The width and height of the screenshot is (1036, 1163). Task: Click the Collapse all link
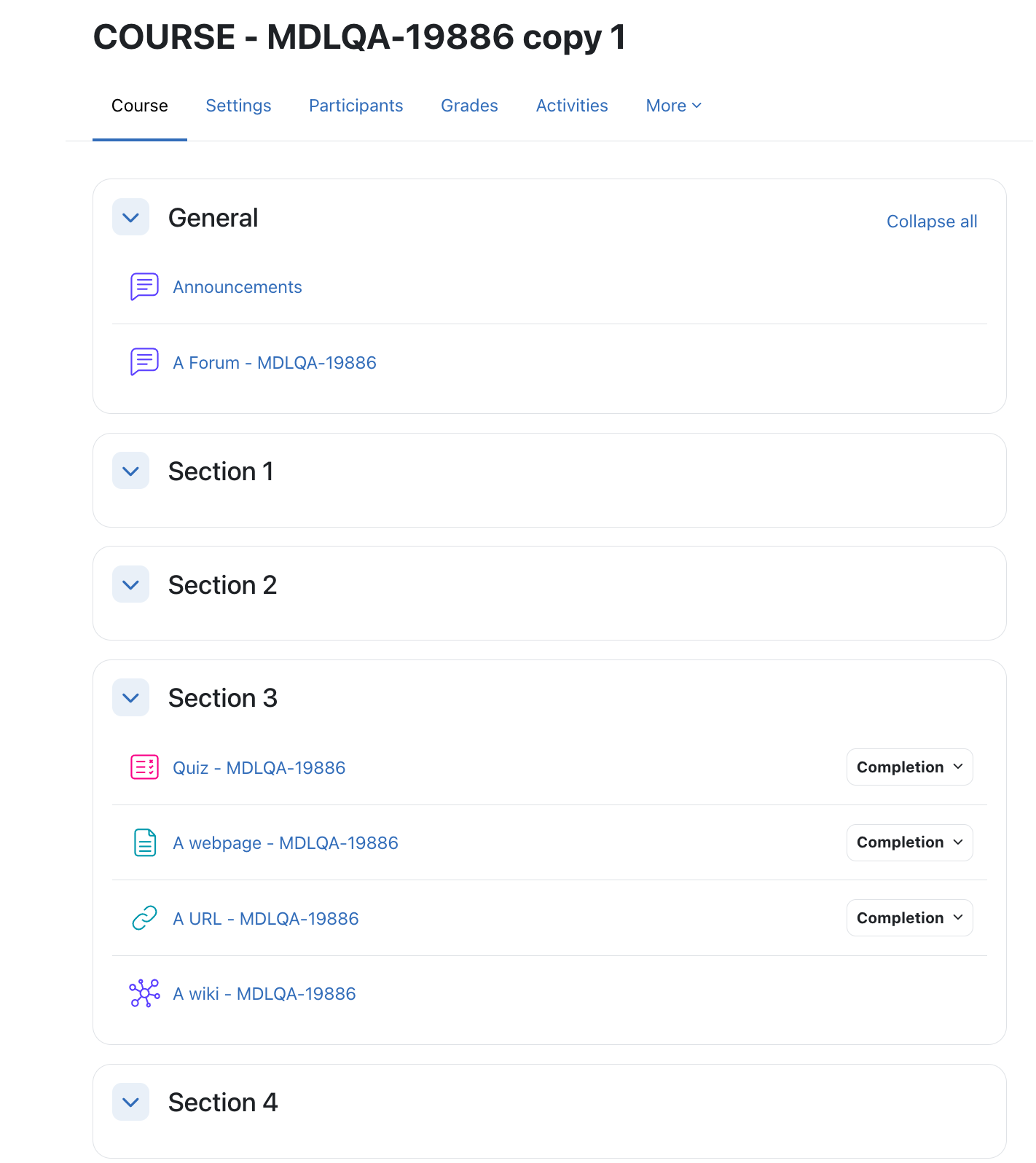click(x=932, y=222)
